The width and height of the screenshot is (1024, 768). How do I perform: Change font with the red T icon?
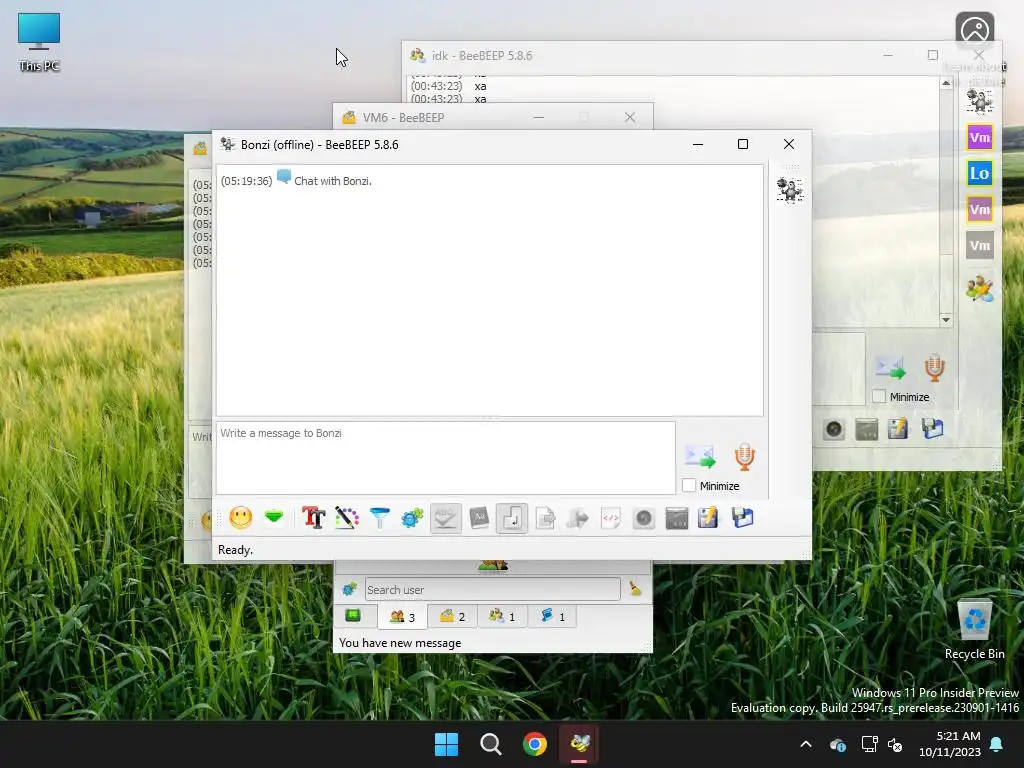[x=313, y=518]
